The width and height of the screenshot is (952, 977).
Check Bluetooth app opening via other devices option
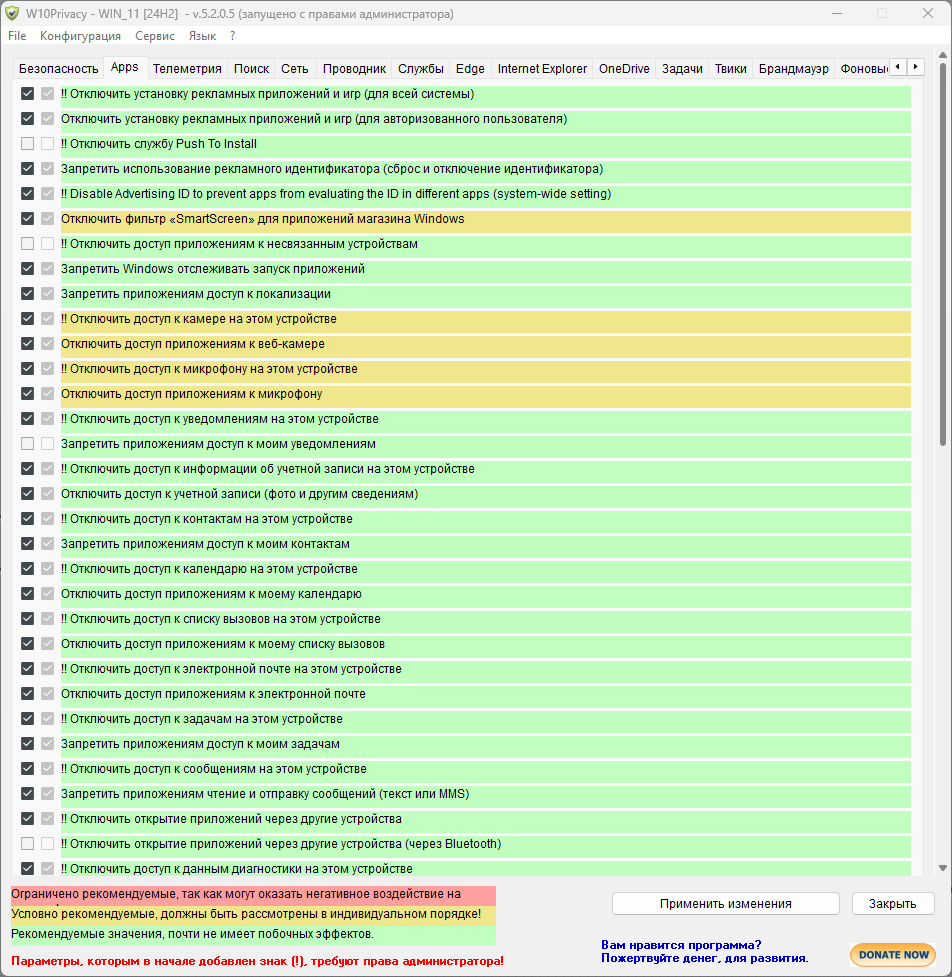click(27, 844)
